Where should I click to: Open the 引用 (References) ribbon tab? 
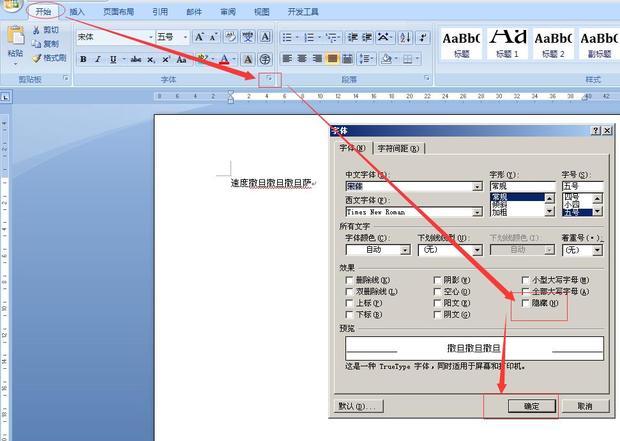[160, 12]
